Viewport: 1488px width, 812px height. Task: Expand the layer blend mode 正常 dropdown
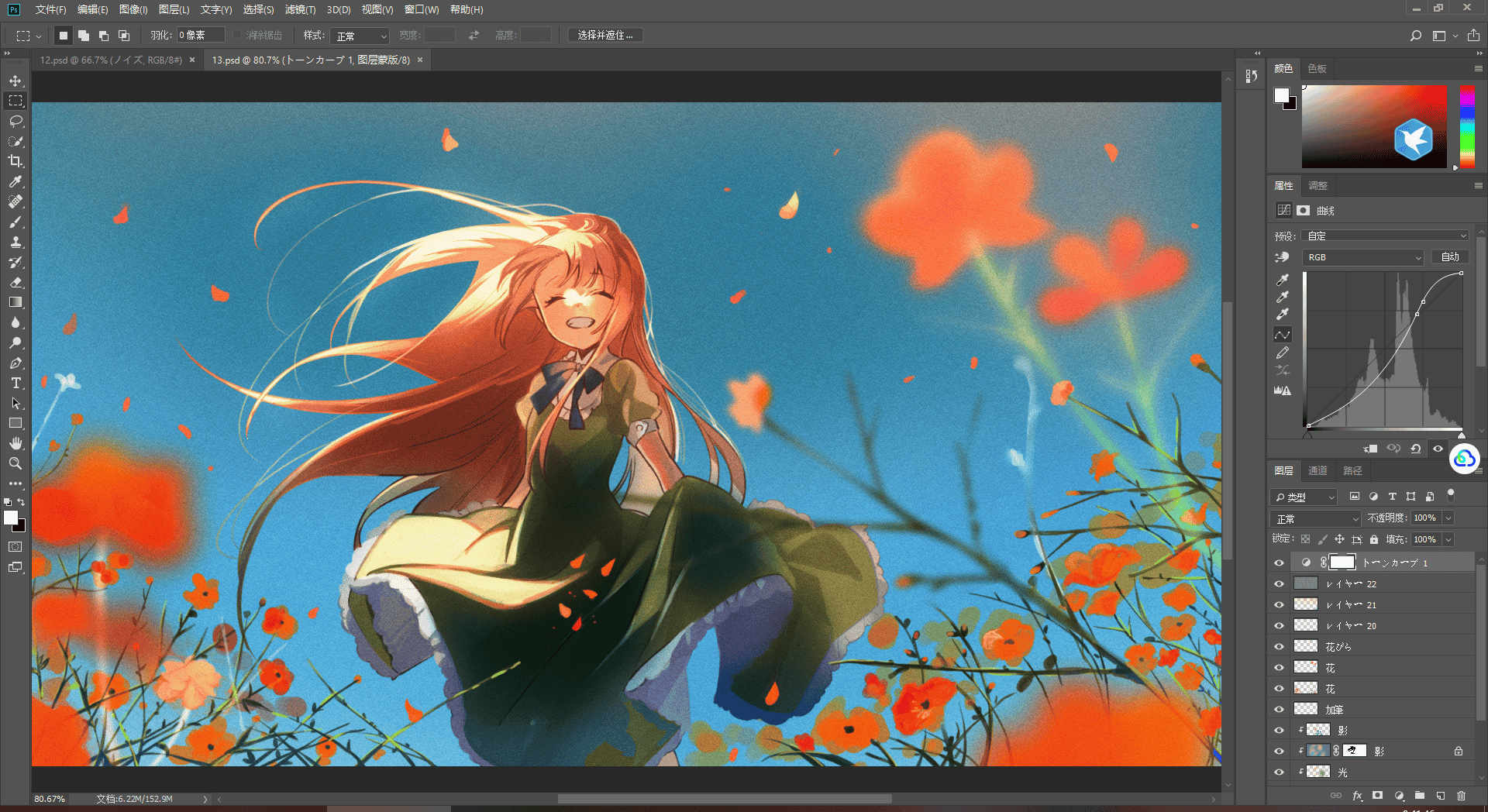click(1316, 518)
